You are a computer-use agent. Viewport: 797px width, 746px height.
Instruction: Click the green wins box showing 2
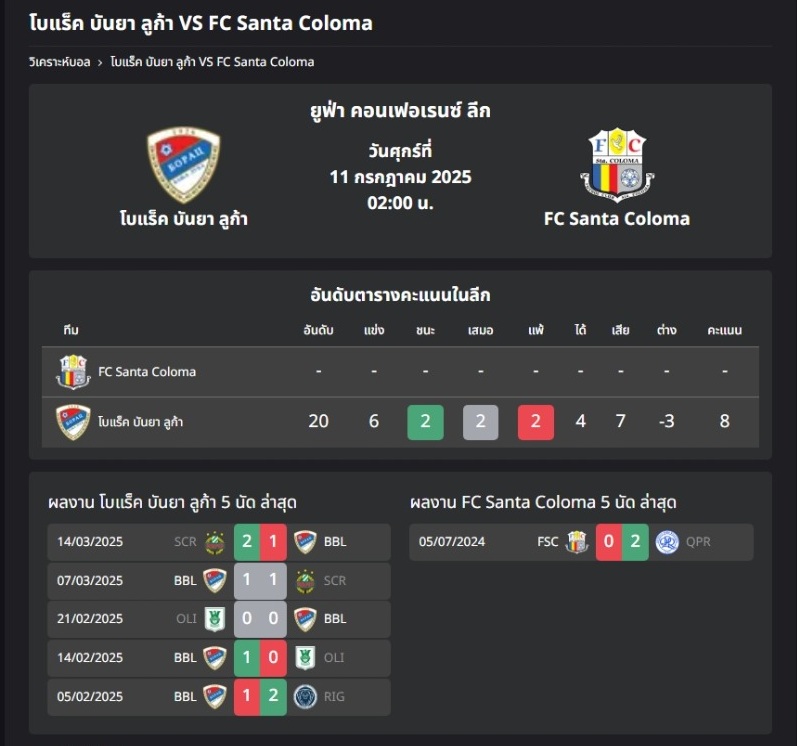click(x=425, y=422)
